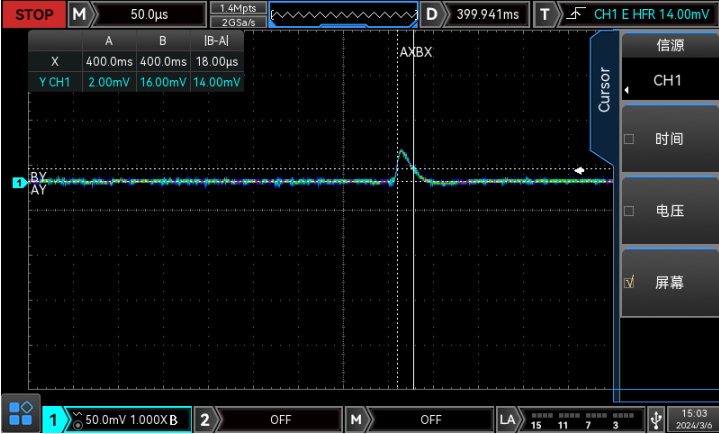Image resolution: width=719 pixels, height=434 pixels.
Task: Open the LA logic analyzer indicator
Action: click(507, 419)
